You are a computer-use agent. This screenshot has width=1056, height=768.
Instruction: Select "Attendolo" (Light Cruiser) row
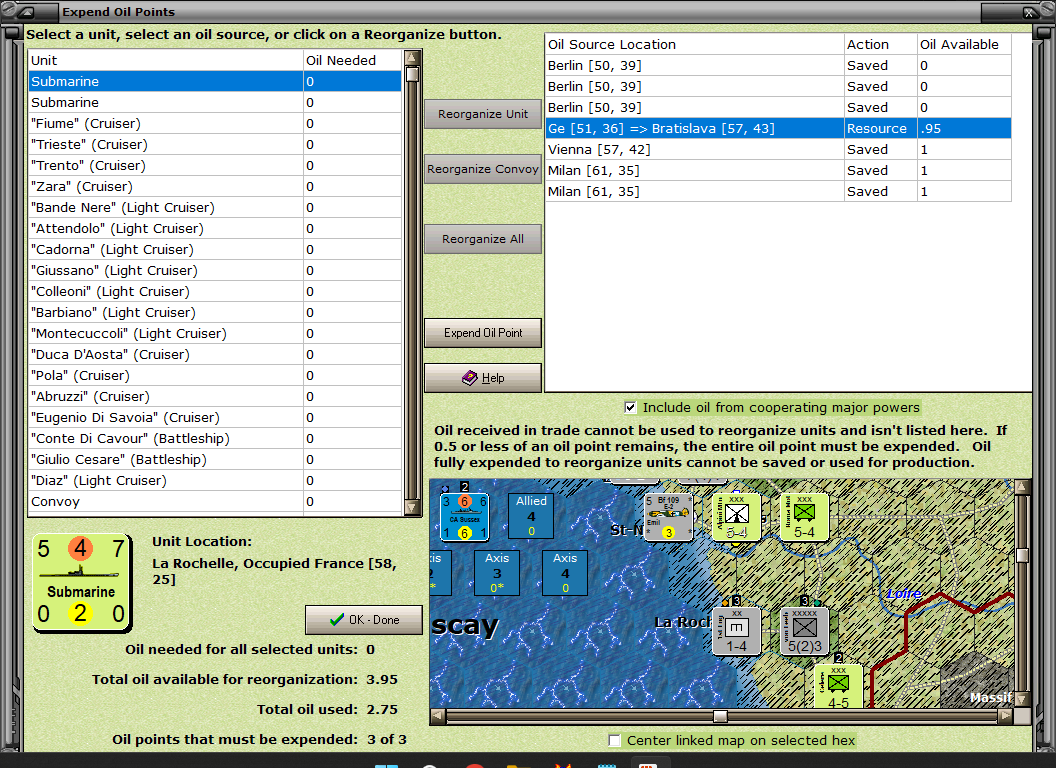[215, 228]
